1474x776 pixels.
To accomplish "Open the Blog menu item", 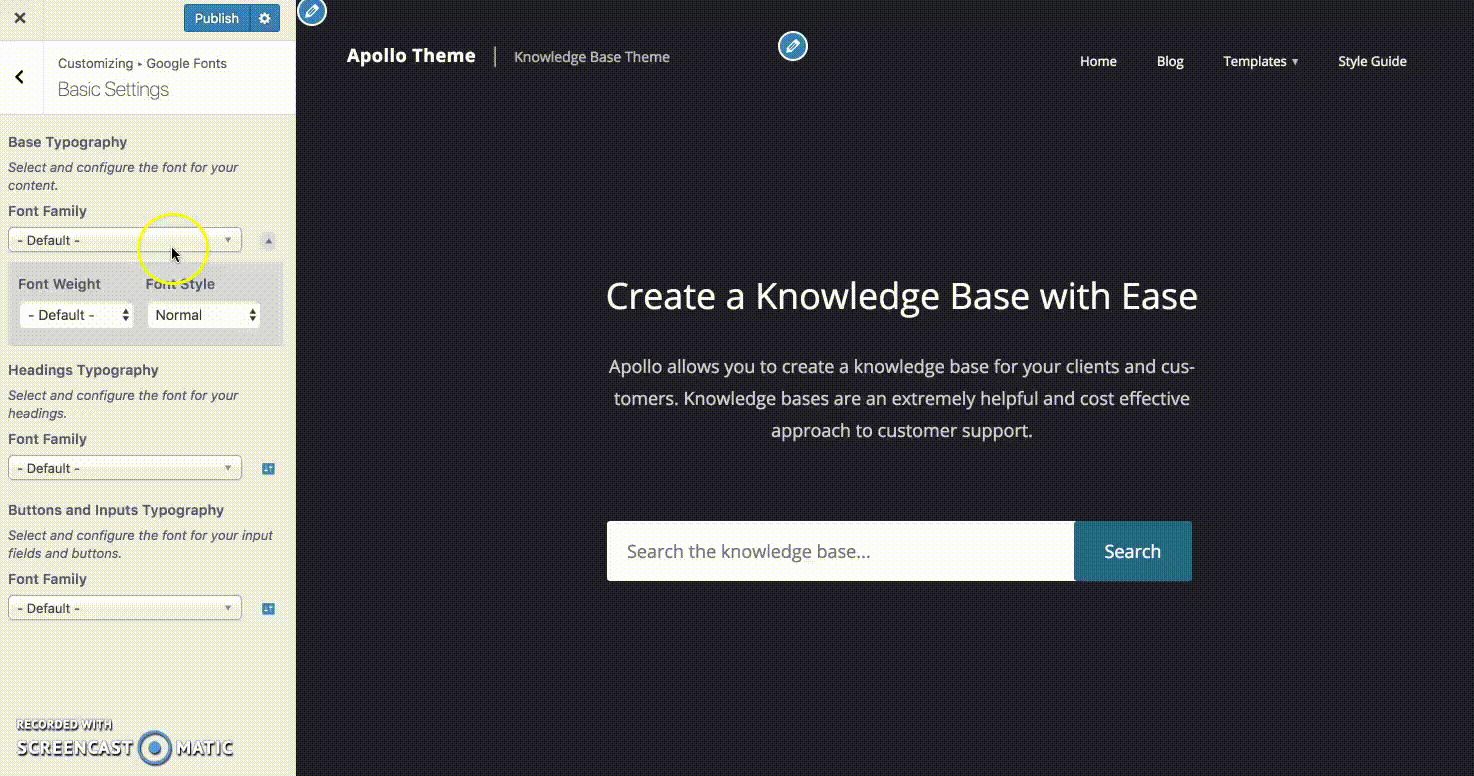I will 1170,61.
